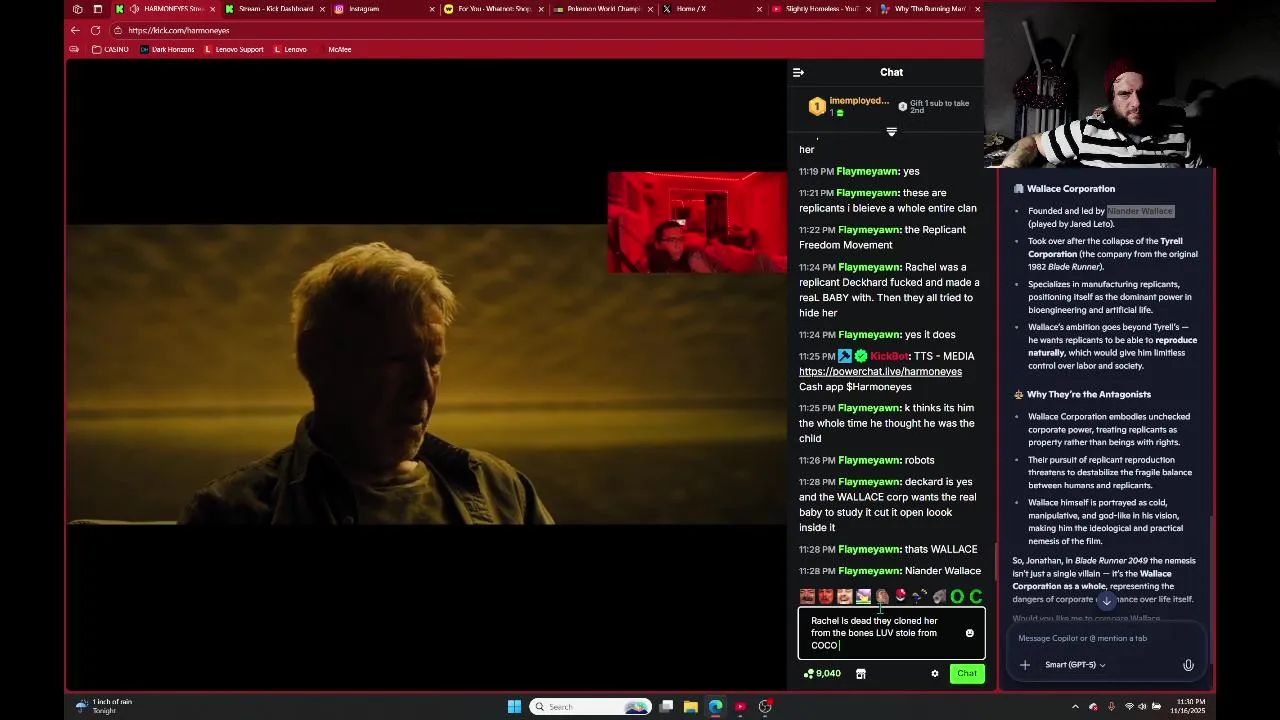The width and height of the screenshot is (1280, 720).
Task: Open the clock showing 11:30 PM
Action: pos(1190,707)
